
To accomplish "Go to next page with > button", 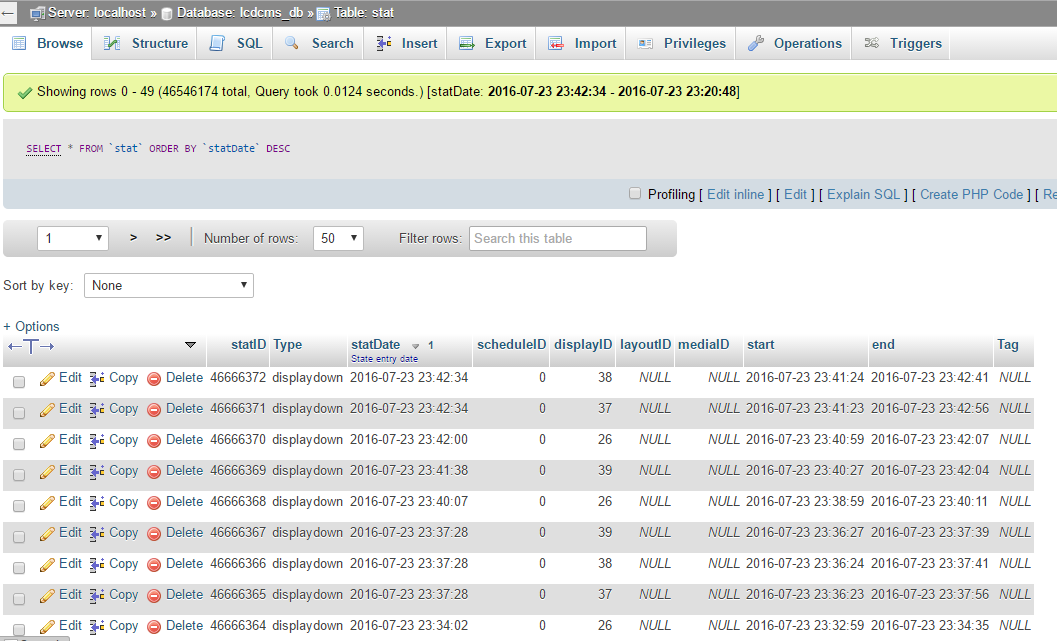I will (133, 237).
